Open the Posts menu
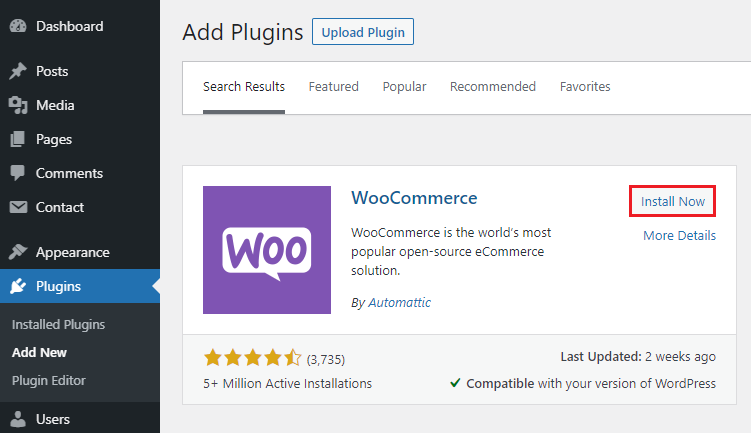This screenshot has height=433, width=751. (x=52, y=71)
